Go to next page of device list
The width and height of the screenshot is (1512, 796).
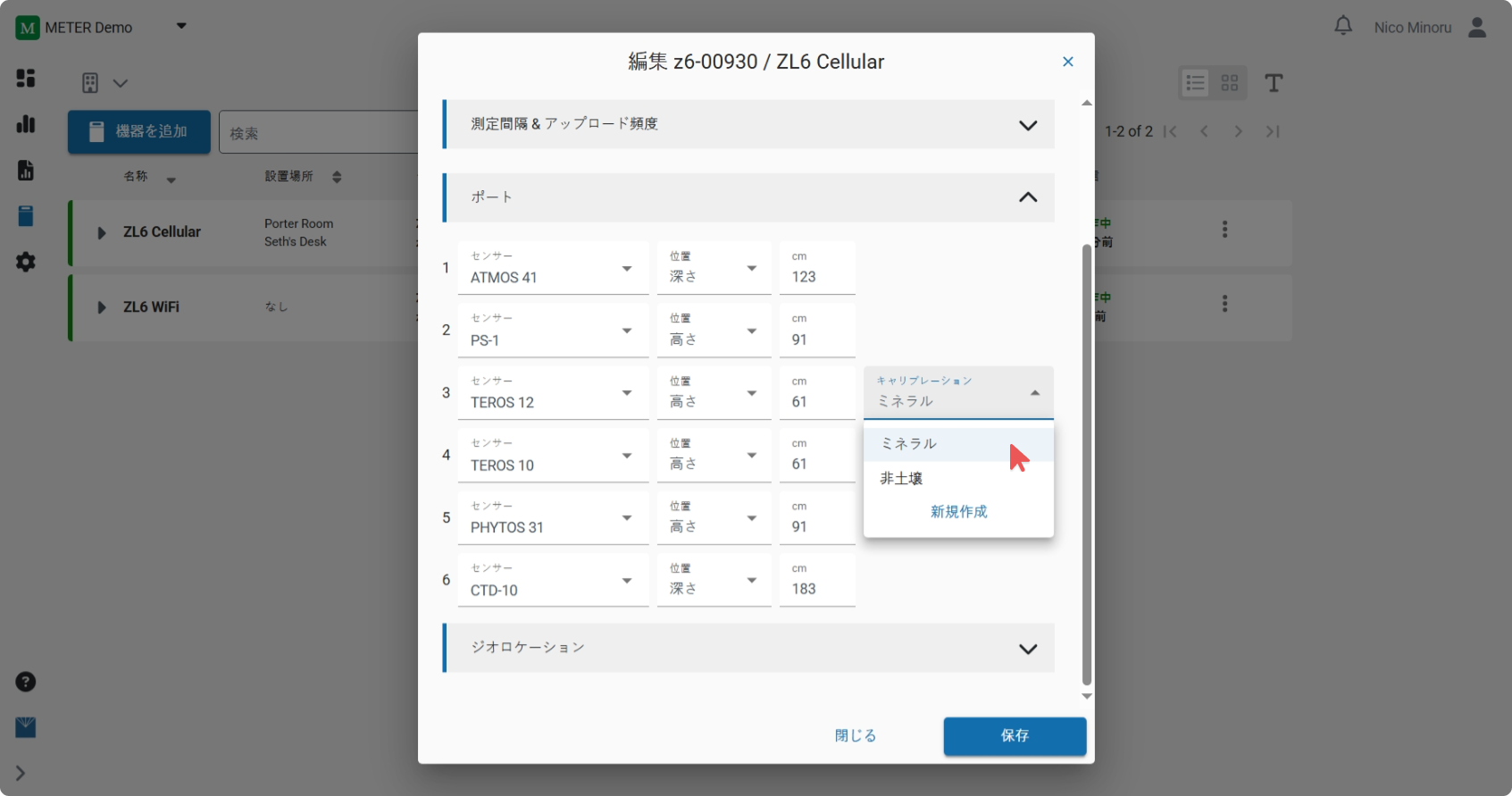(x=1238, y=131)
